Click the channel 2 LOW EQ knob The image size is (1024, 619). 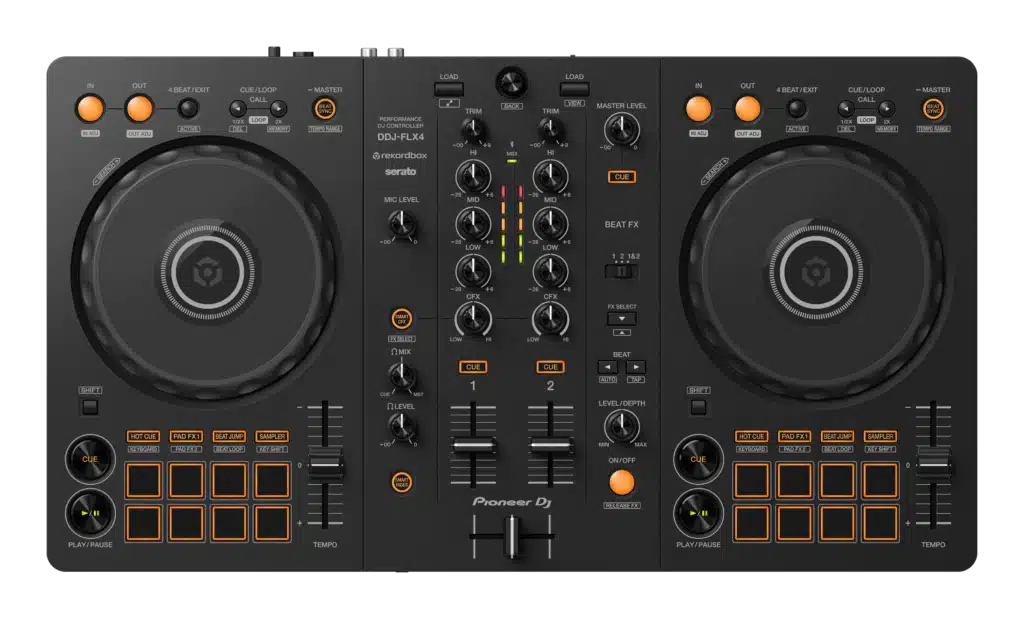click(x=551, y=271)
